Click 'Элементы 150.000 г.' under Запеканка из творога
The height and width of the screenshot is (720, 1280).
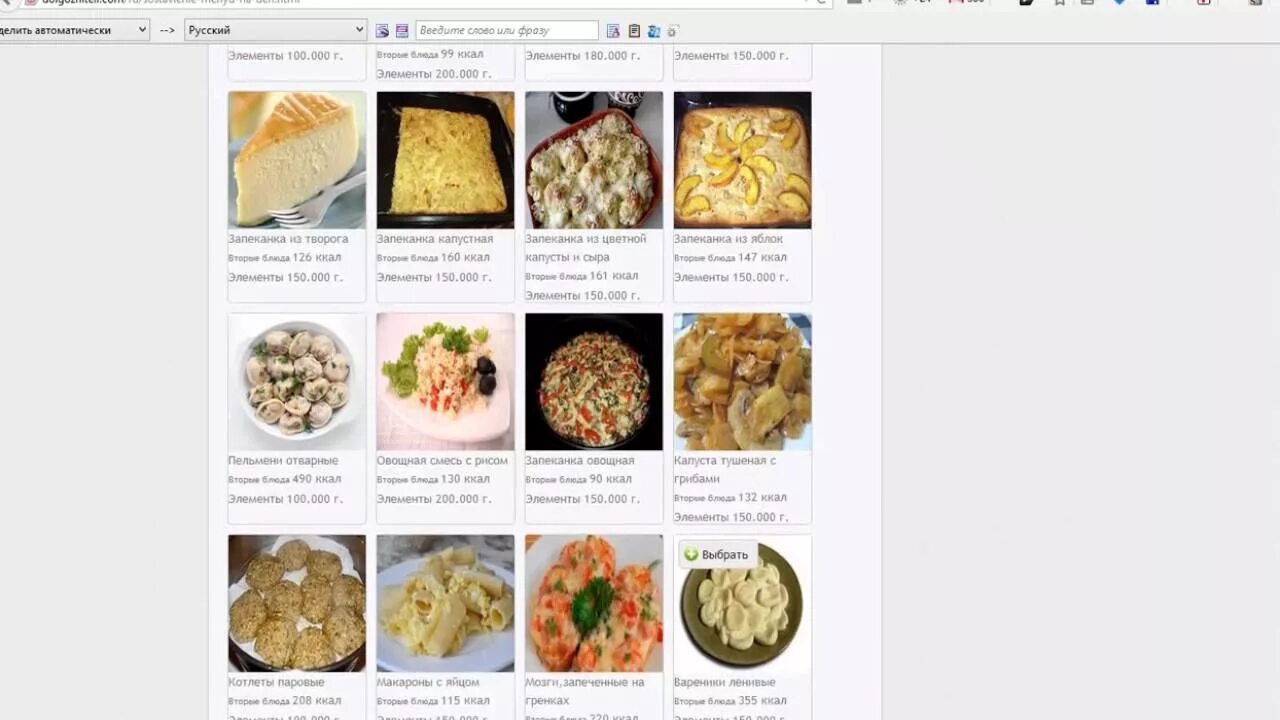click(x=285, y=278)
